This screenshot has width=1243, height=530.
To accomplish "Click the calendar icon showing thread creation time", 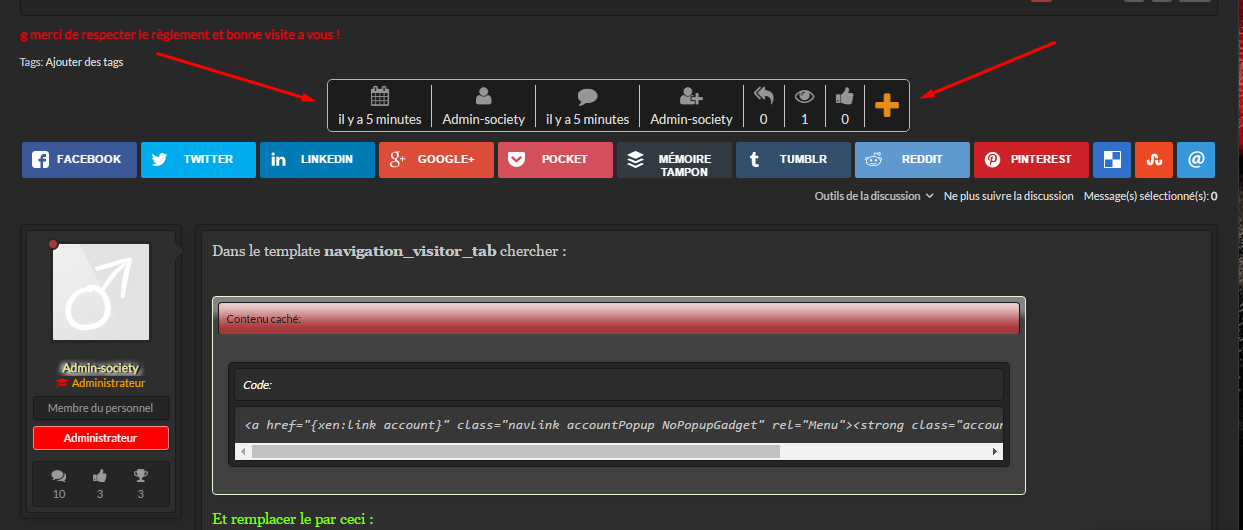I will (379, 97).
